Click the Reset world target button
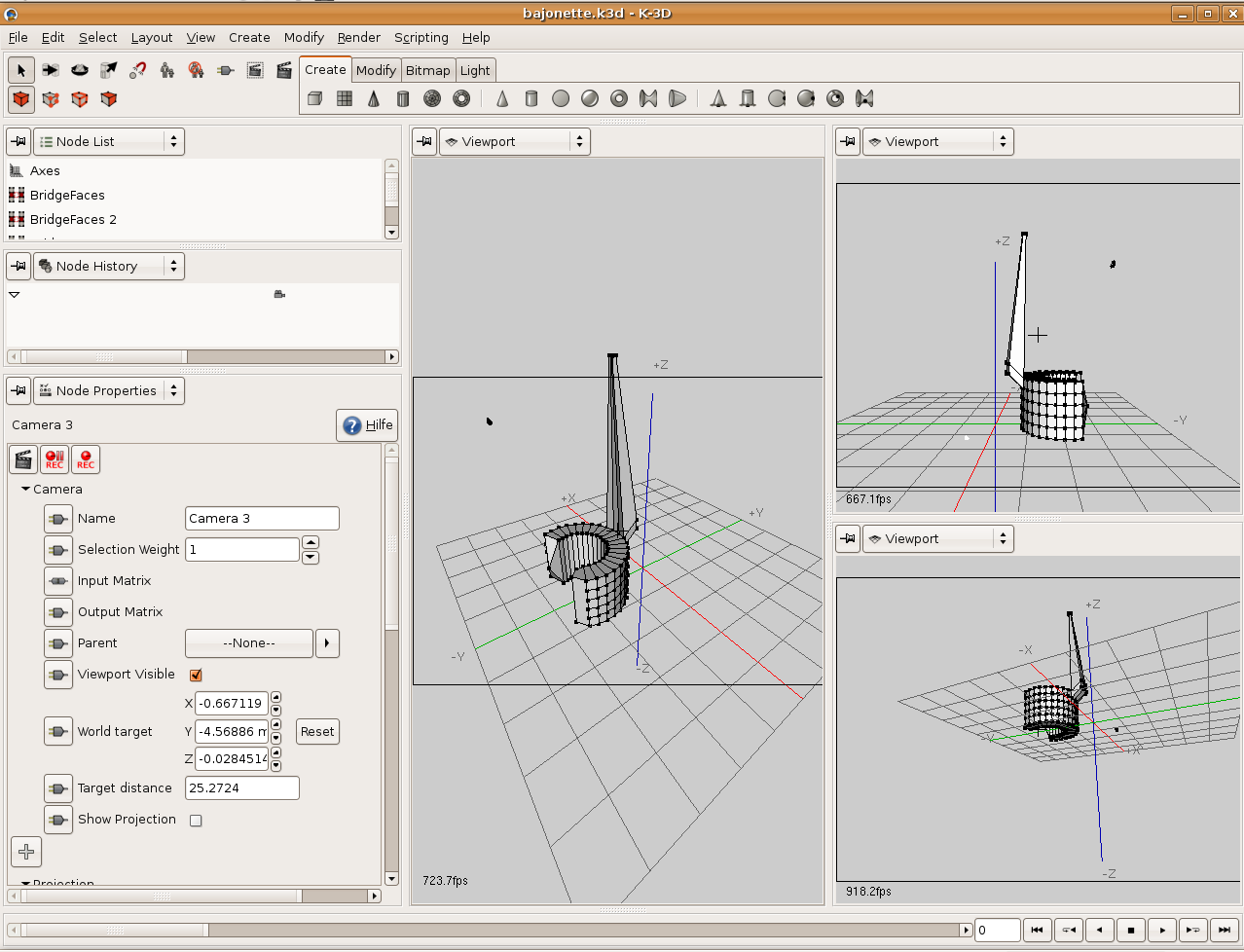 tap(317, 732)
